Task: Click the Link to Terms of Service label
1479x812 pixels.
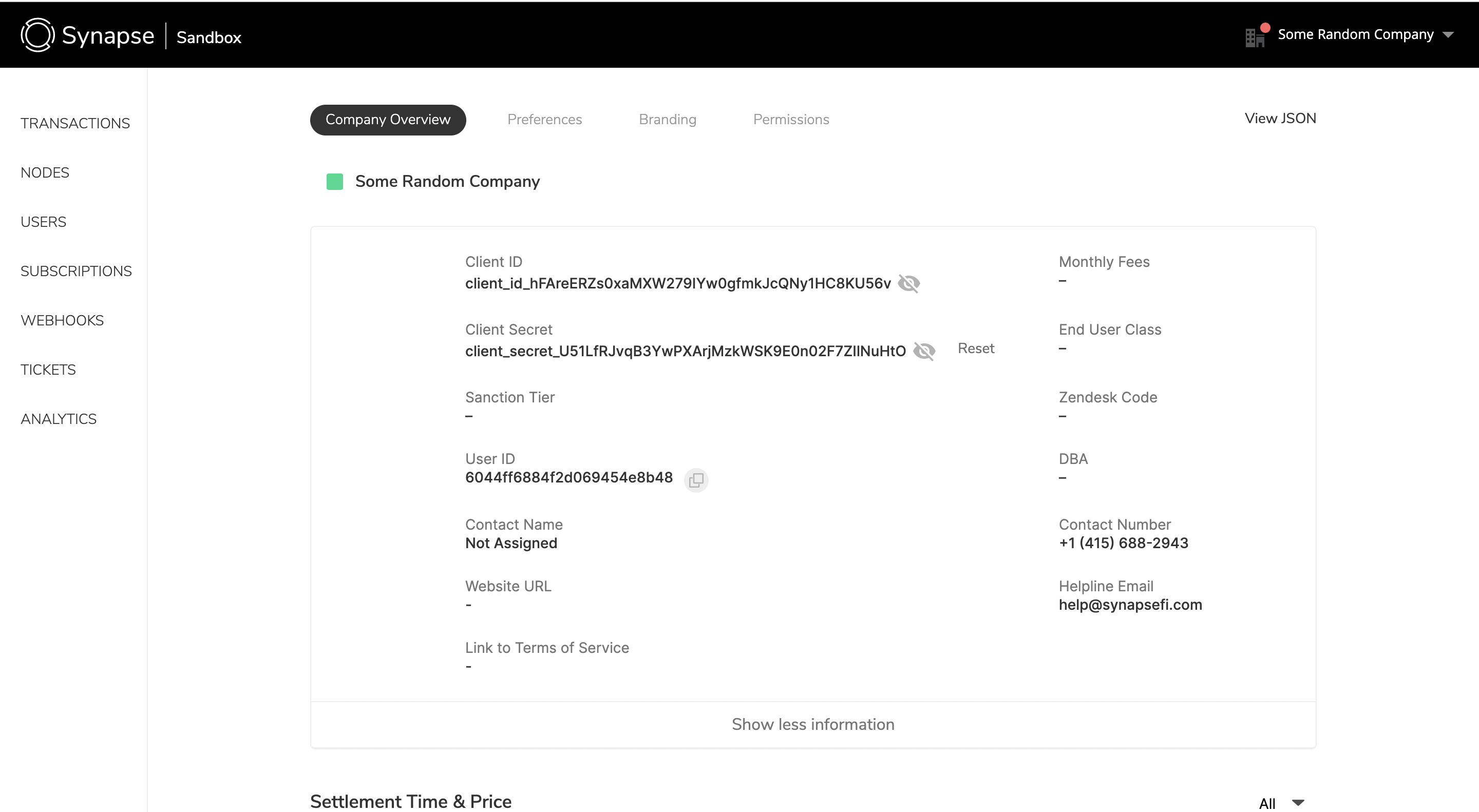Action: pos(547,647)
